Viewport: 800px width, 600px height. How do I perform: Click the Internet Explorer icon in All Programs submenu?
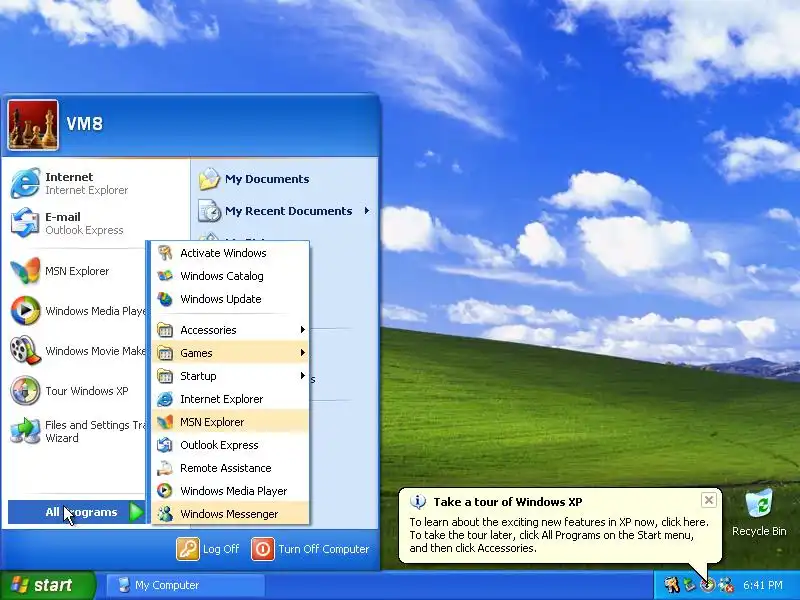(x=165, y=399)
